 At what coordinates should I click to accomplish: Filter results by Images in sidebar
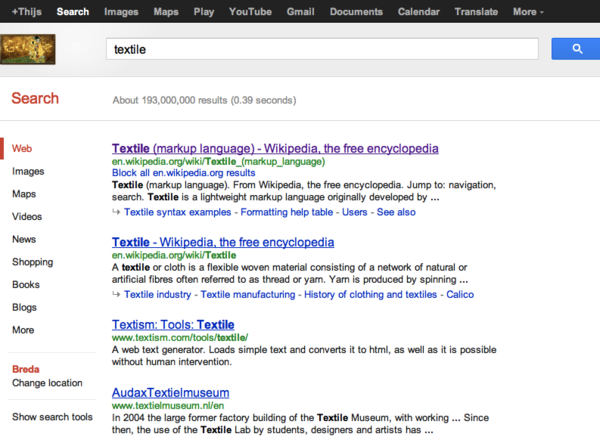pyautogui.click(x=28, y=171)
